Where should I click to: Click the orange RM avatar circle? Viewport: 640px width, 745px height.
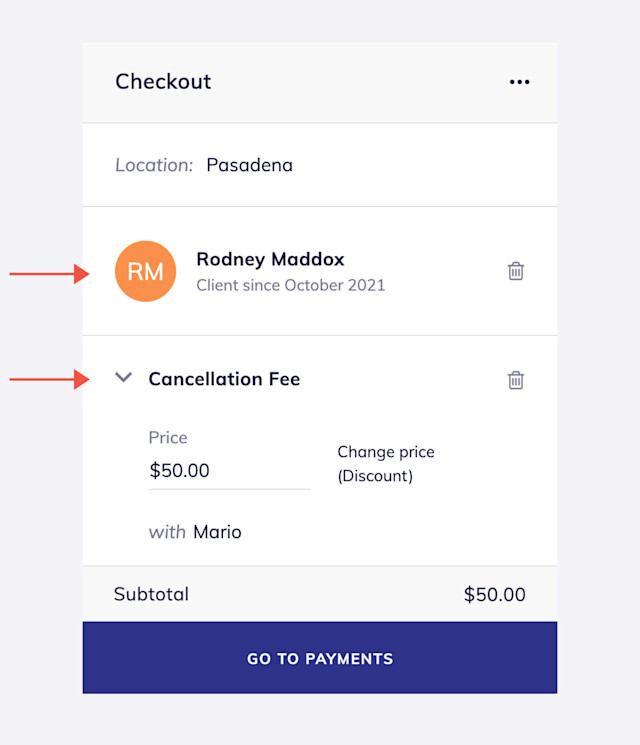point(145,271)
